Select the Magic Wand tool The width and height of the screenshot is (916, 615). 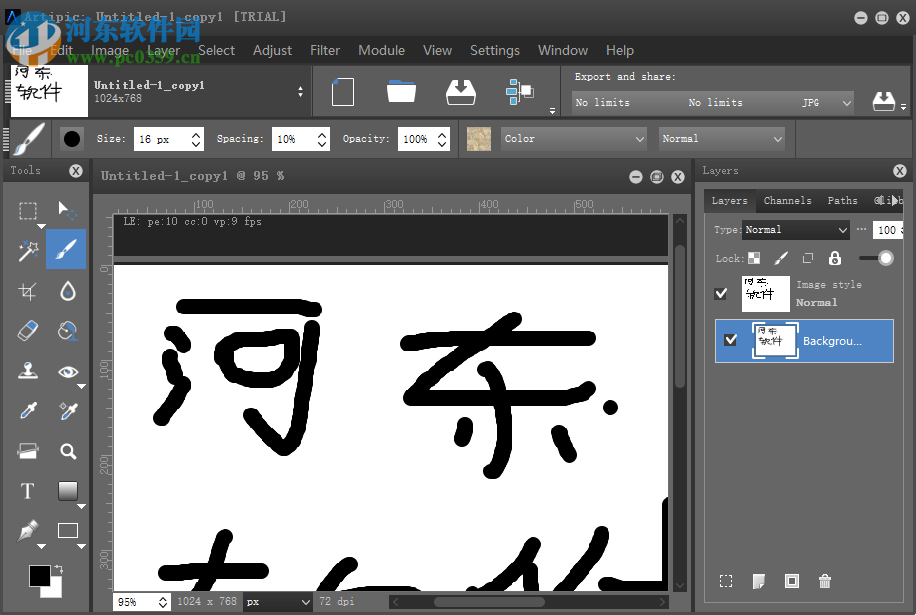(28, 250)
